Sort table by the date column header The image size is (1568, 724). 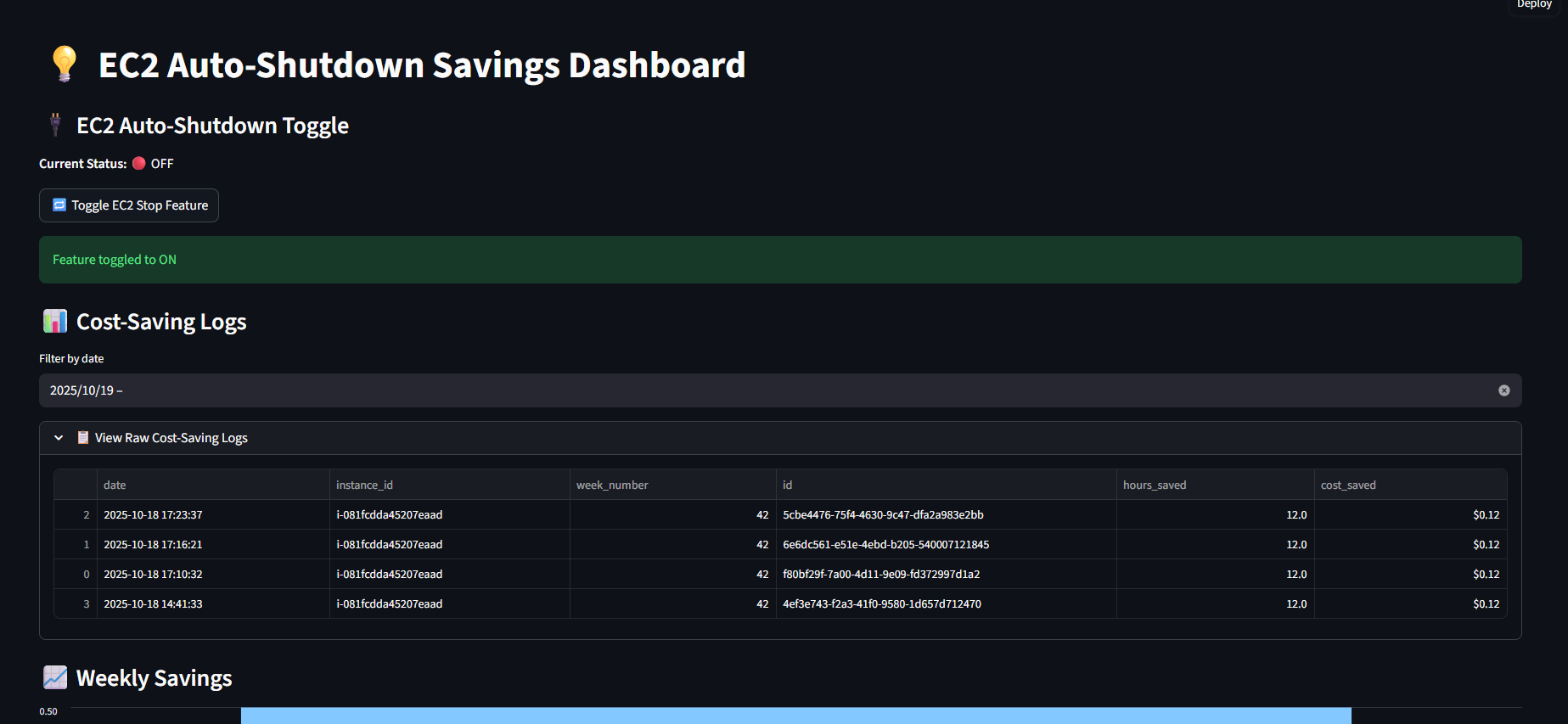click(213, 485)
